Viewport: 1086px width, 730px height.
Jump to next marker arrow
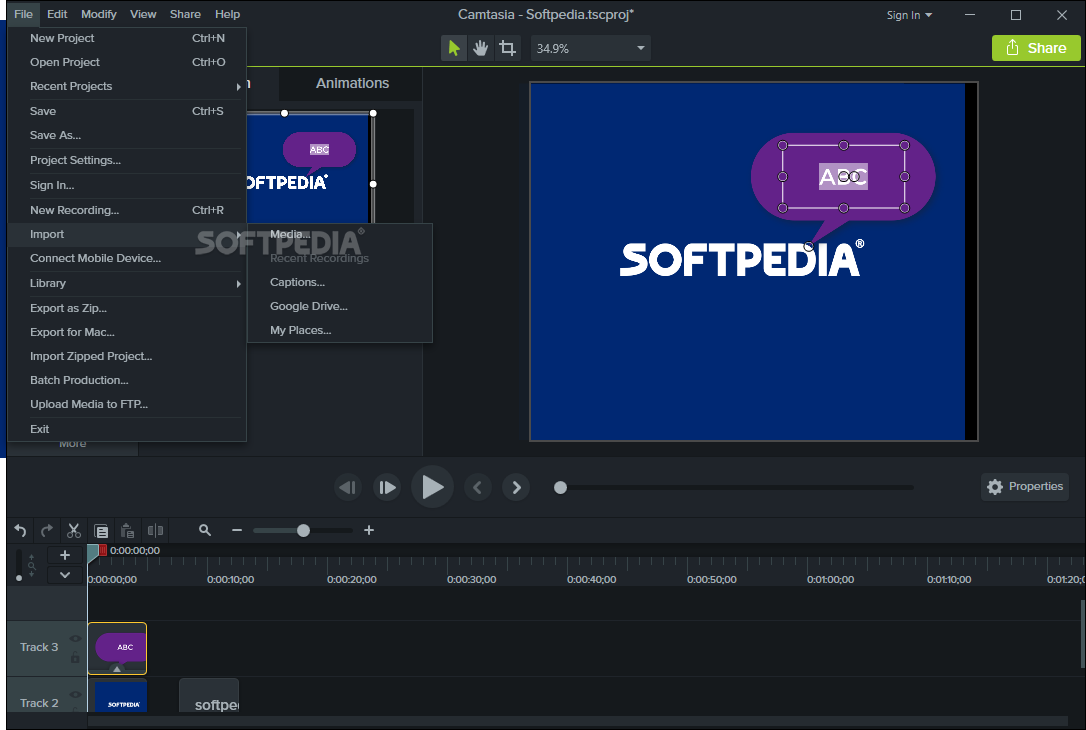(516, 487)
